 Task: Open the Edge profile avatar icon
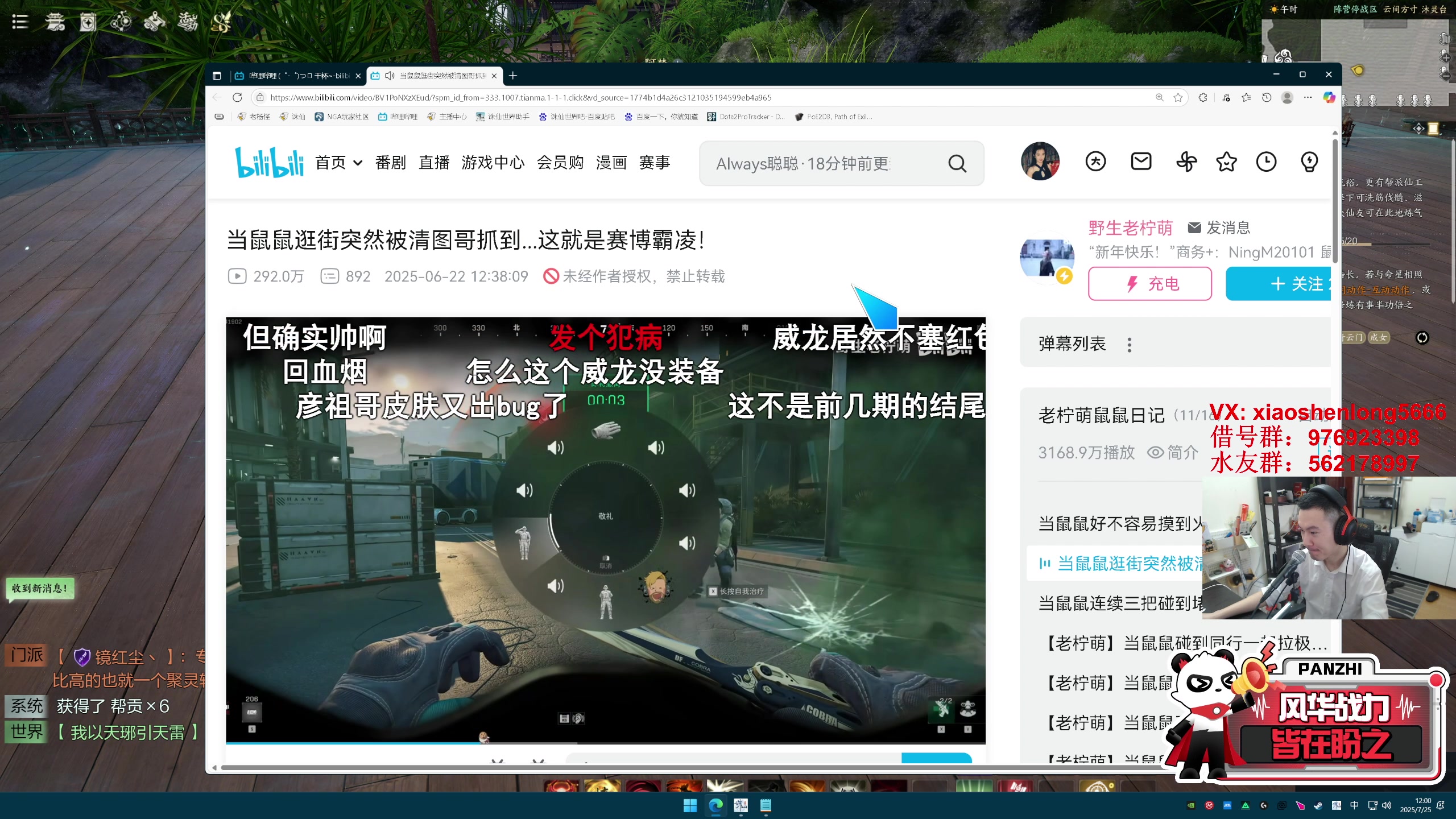click(1287, 97)
